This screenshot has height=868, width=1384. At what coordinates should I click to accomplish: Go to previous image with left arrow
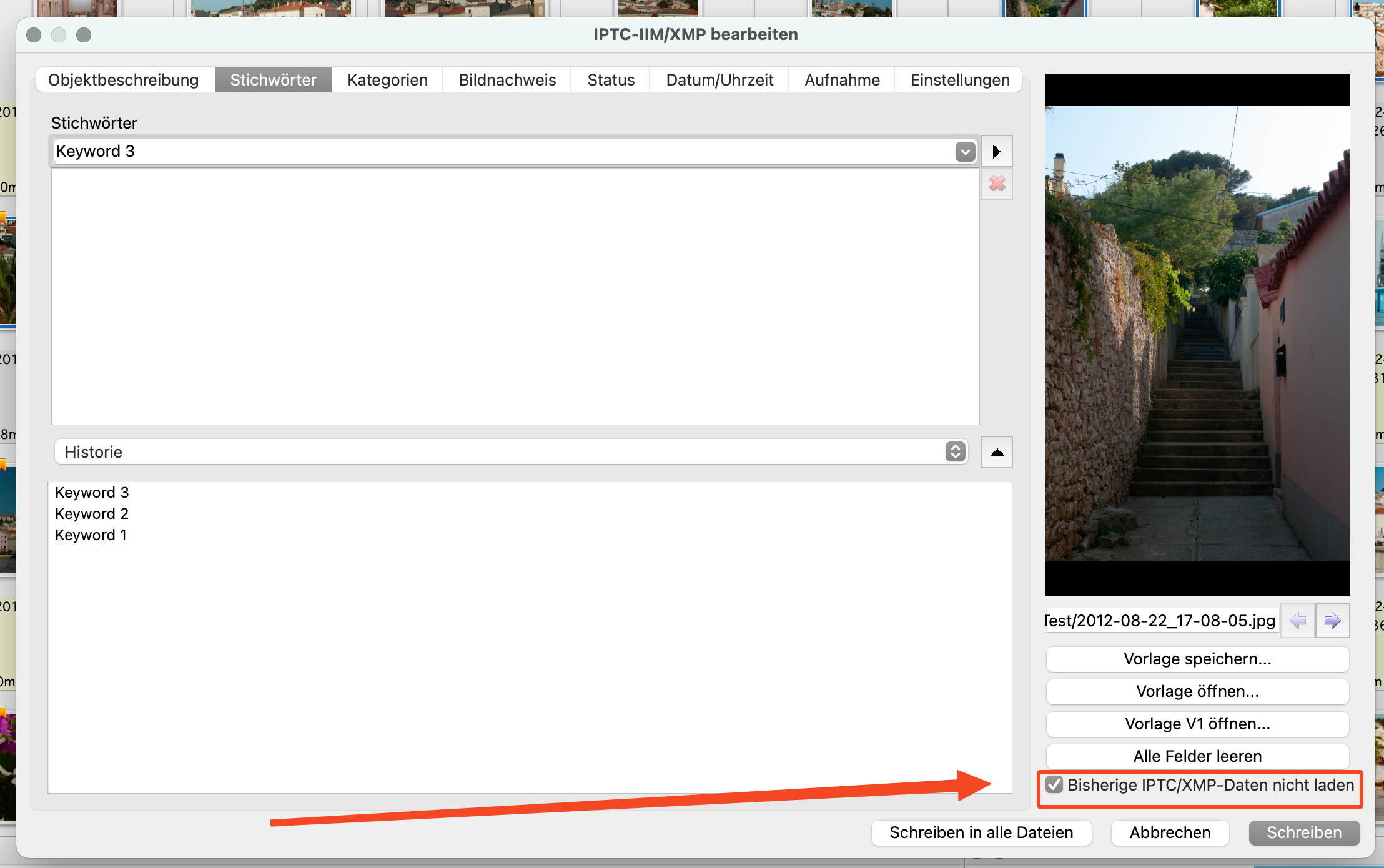(1298, 621)
